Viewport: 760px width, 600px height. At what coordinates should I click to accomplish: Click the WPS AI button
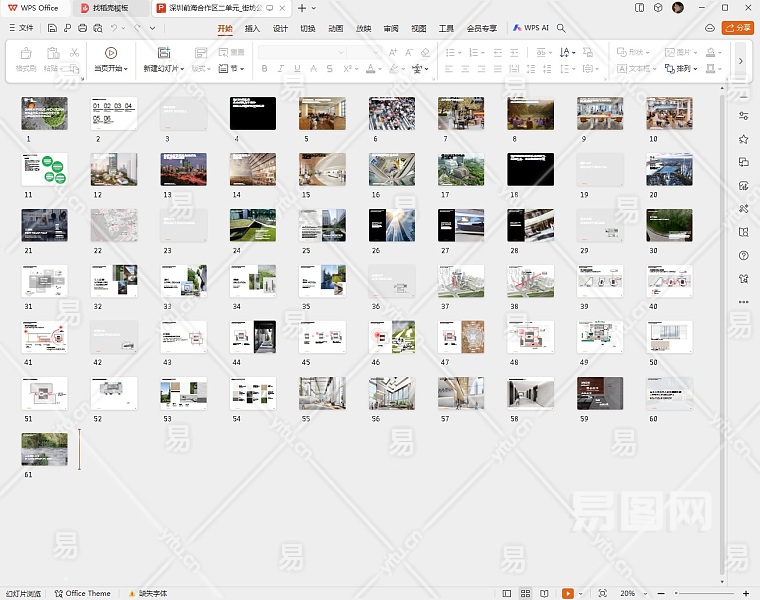pos(531,28)
